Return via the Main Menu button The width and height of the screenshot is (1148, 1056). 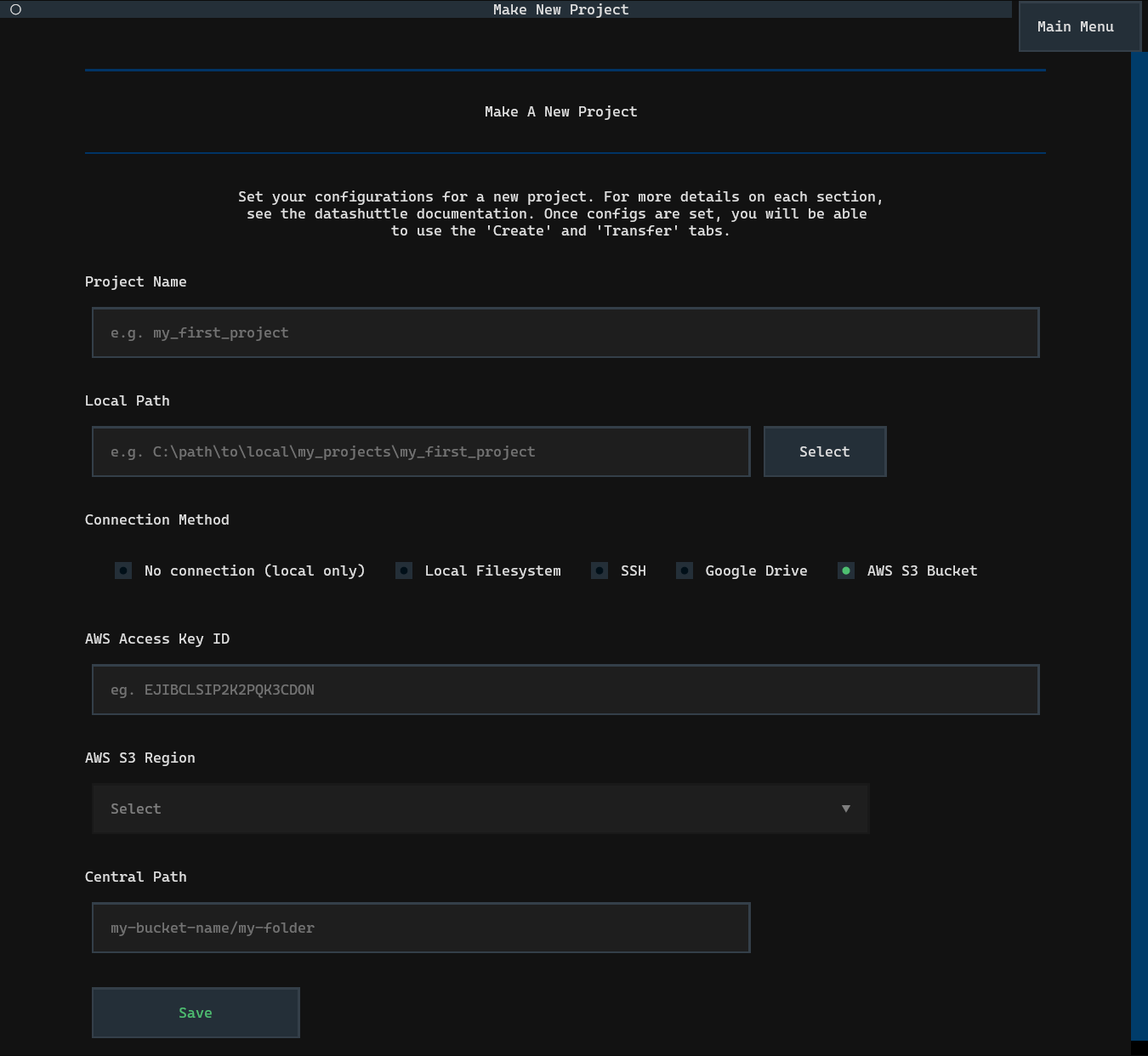(x=1075, y=26)
